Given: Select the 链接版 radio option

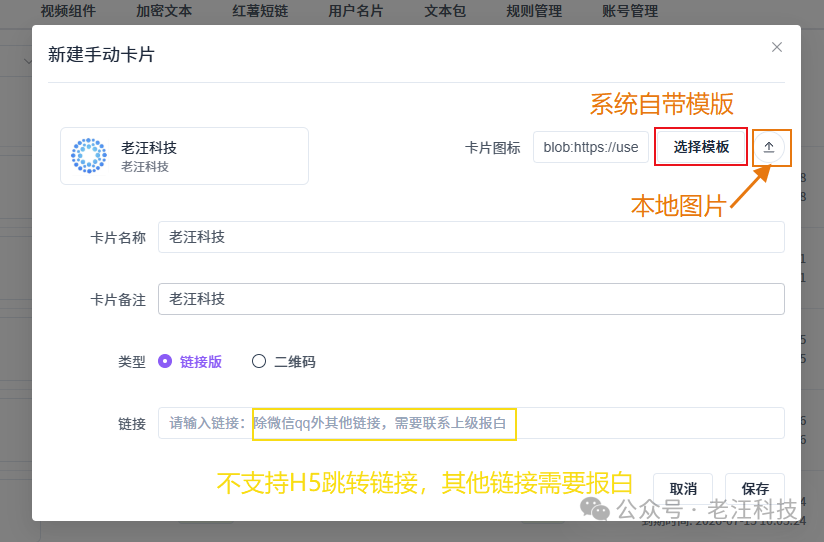Looking at the screenshot, I should [190, 362].
